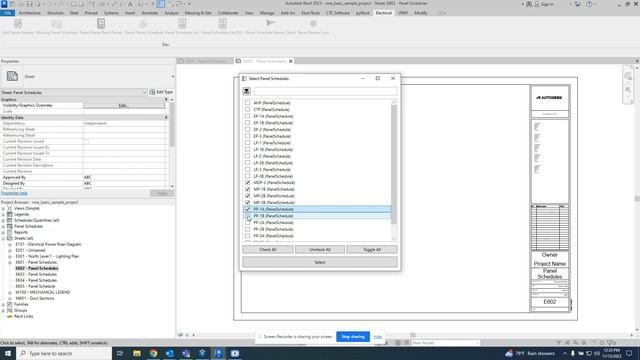The width and height of the screenshot is (640, 360).
Task: Open Outlook from the taskbar
Action: tap(169, 353)
